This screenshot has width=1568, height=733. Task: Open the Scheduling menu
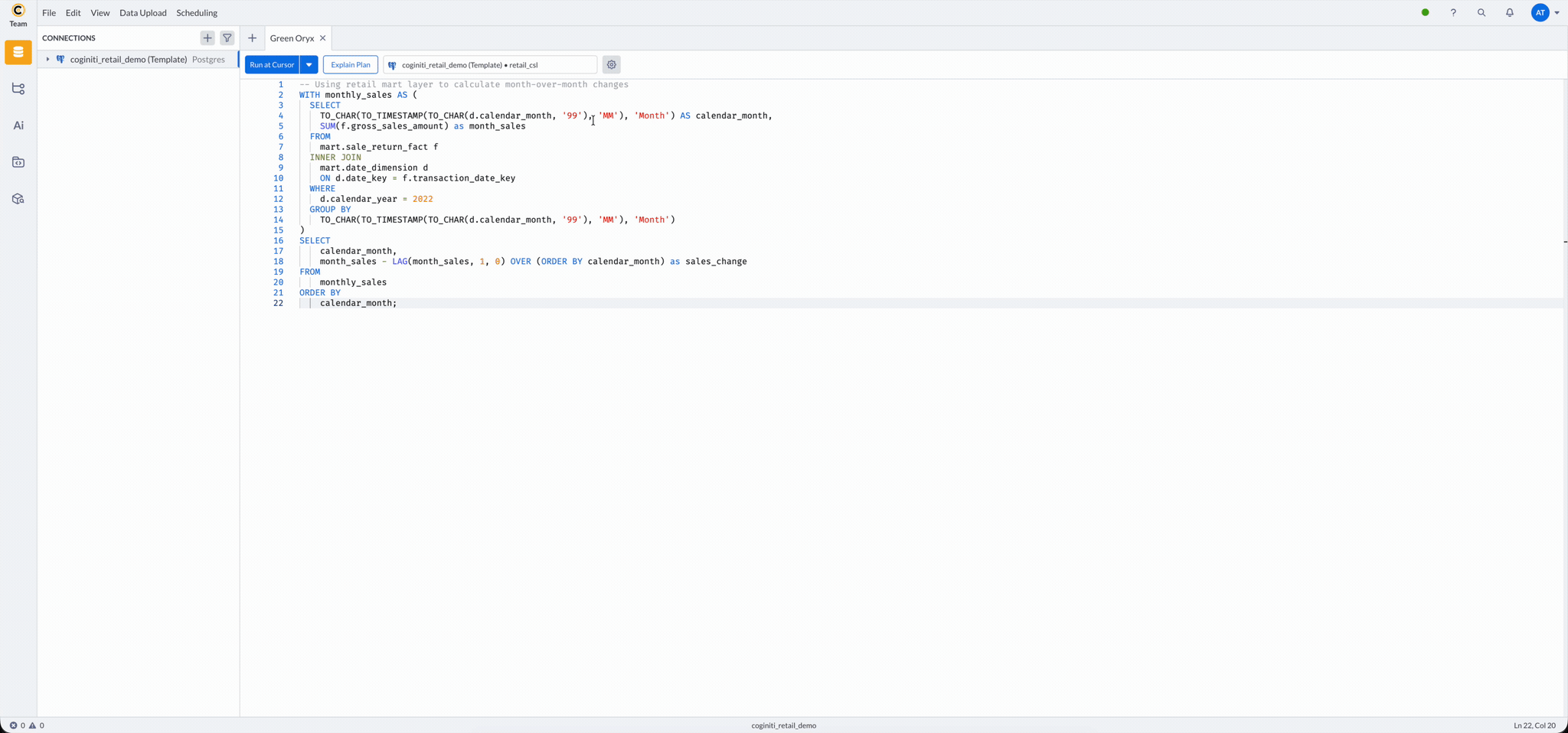tap(197, 13)
